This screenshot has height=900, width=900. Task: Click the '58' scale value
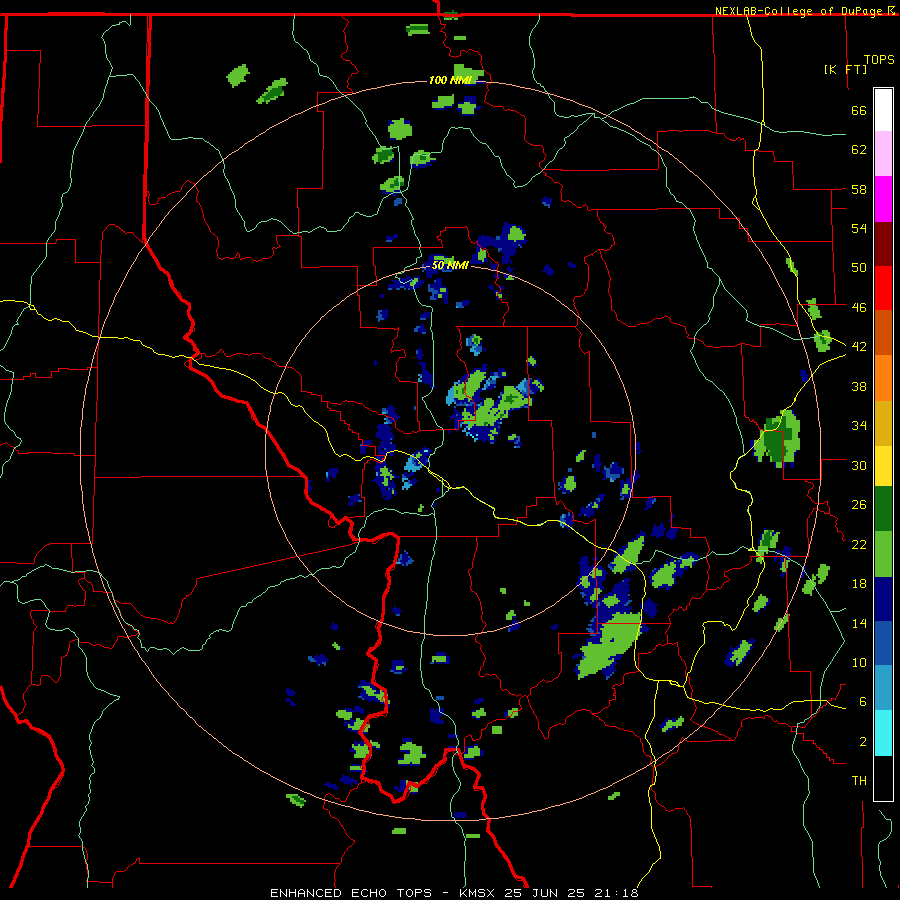[859, 189]
